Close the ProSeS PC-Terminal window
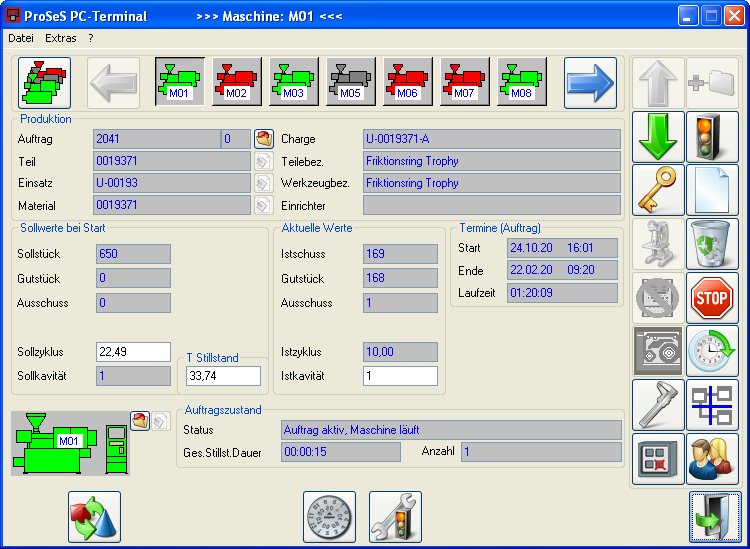 [x=734, y=16]
